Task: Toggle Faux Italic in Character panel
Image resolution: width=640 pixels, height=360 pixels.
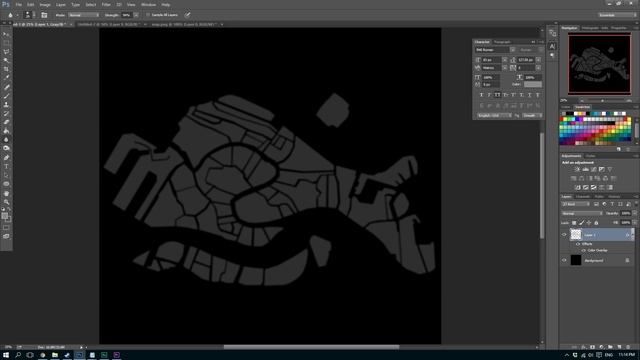Action: [x=489, y=95]
